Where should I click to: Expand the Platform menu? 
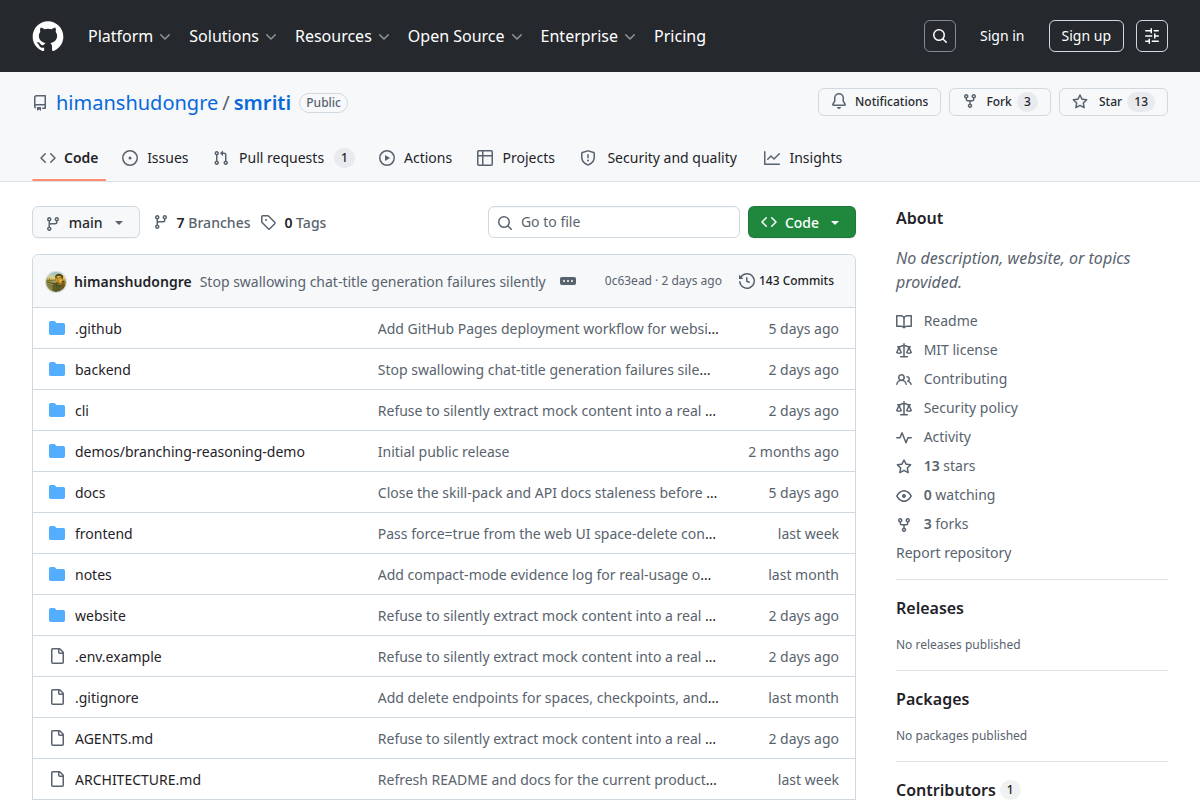click(129, 36)
